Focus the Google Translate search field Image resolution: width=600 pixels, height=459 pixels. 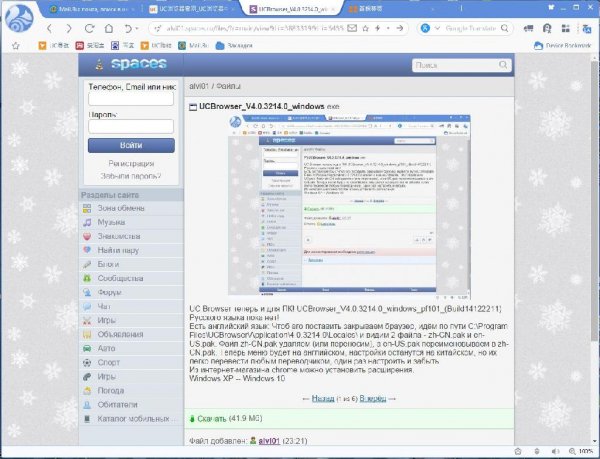click(471, 28)
